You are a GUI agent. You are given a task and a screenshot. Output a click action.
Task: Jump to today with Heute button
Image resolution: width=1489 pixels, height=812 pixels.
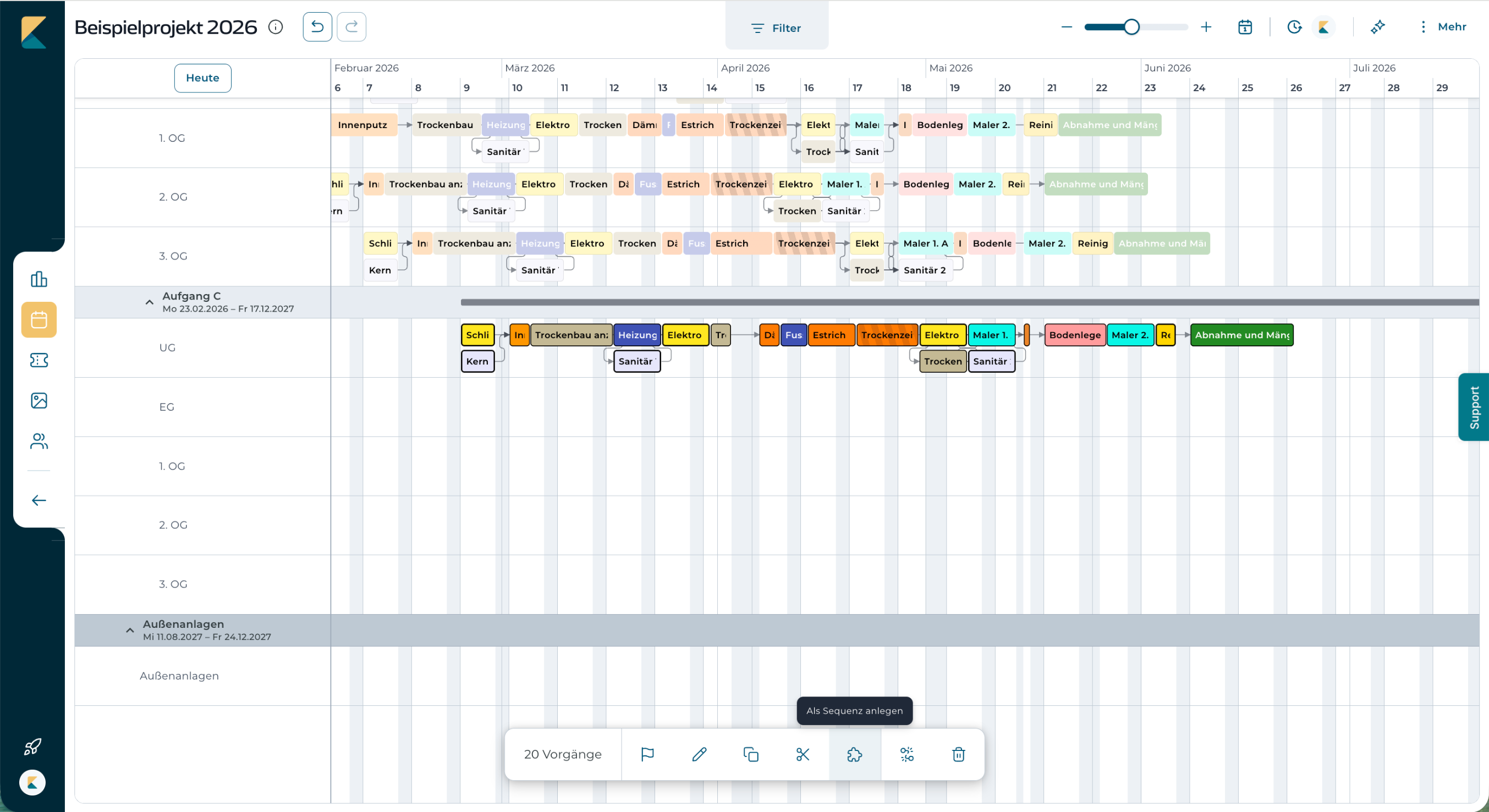tap(202, 78)
